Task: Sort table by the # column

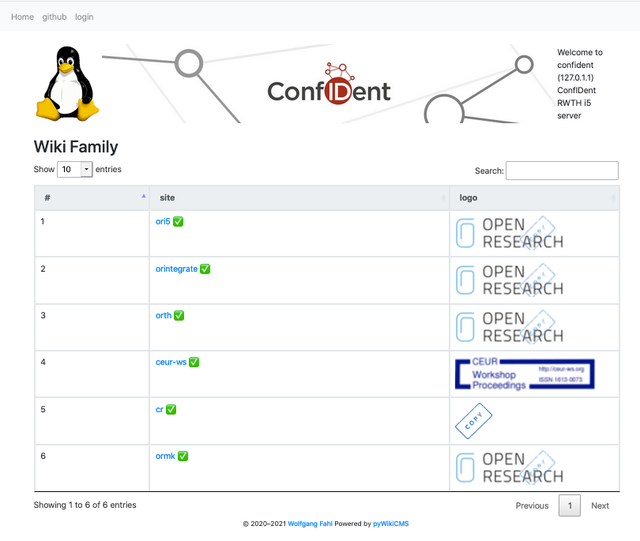Action: point(92,198)
